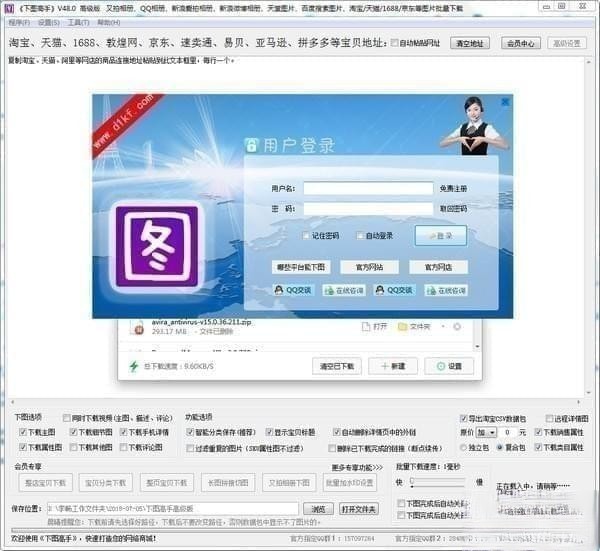This screenshot has width=600, height=551.
Task: Click the 浏览 button
Action: [x=318, y=509]
